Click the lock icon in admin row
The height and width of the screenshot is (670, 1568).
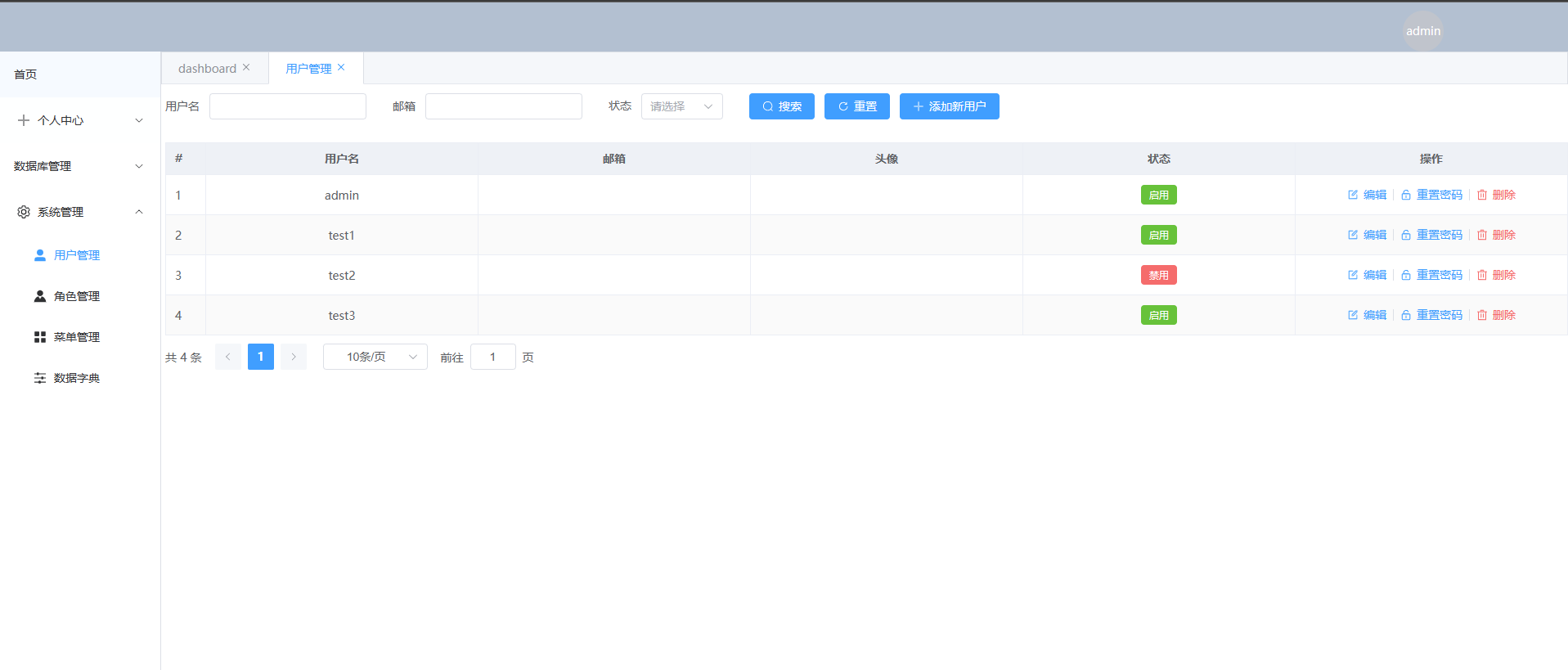click(x=1406, y=195)
